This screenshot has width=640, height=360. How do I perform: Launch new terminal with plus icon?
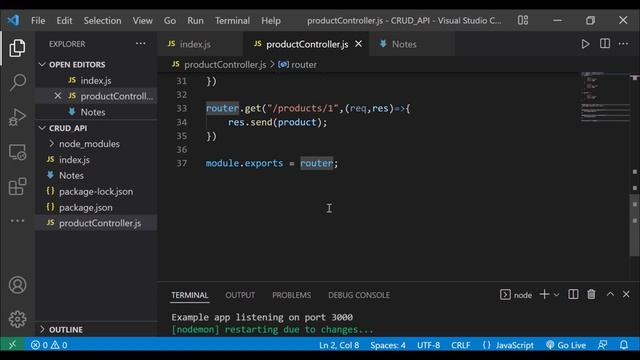(x=544, y=294)
